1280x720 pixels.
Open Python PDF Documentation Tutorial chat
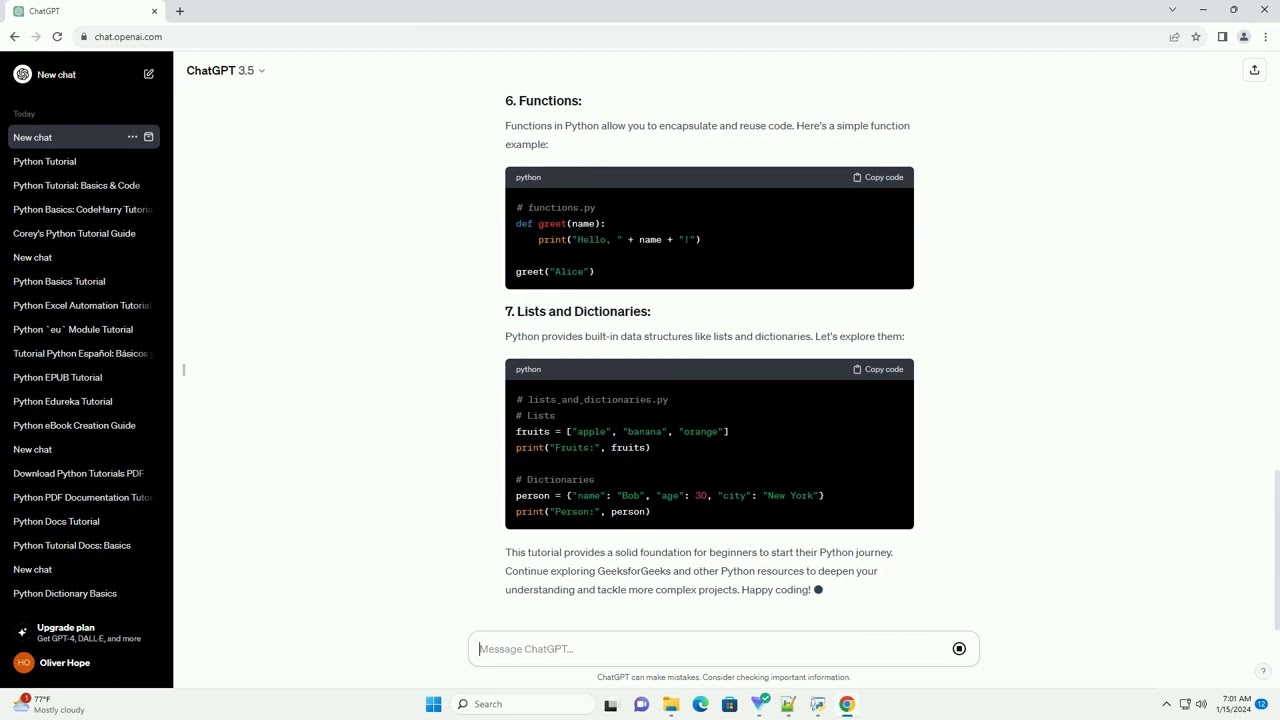[84, 497]
